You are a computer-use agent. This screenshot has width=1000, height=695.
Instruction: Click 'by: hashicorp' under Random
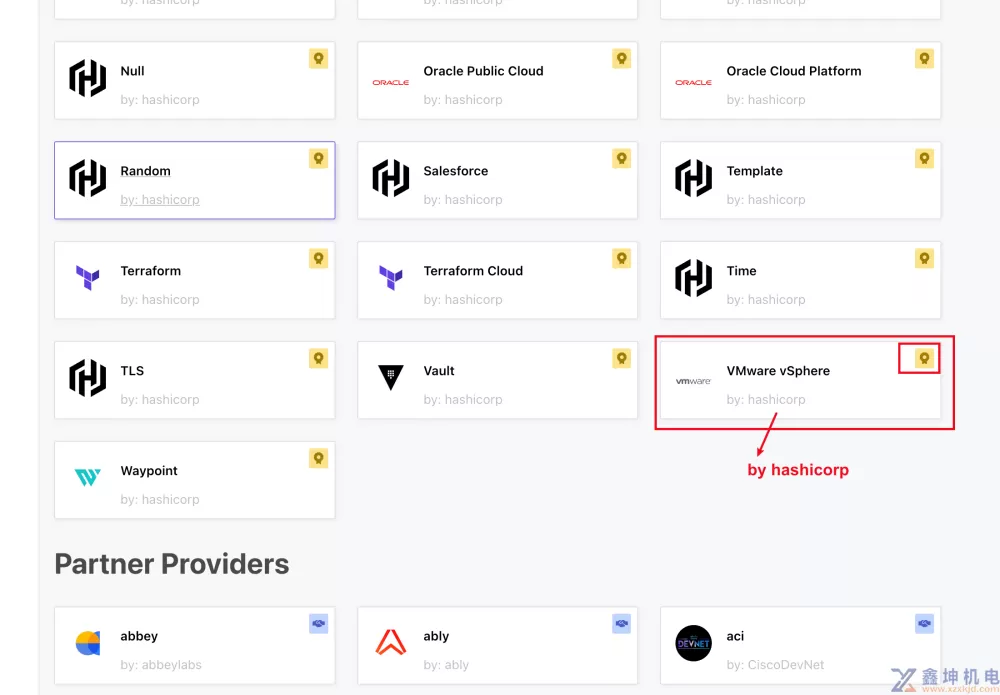pyautogui.click(x=159, y=200)
